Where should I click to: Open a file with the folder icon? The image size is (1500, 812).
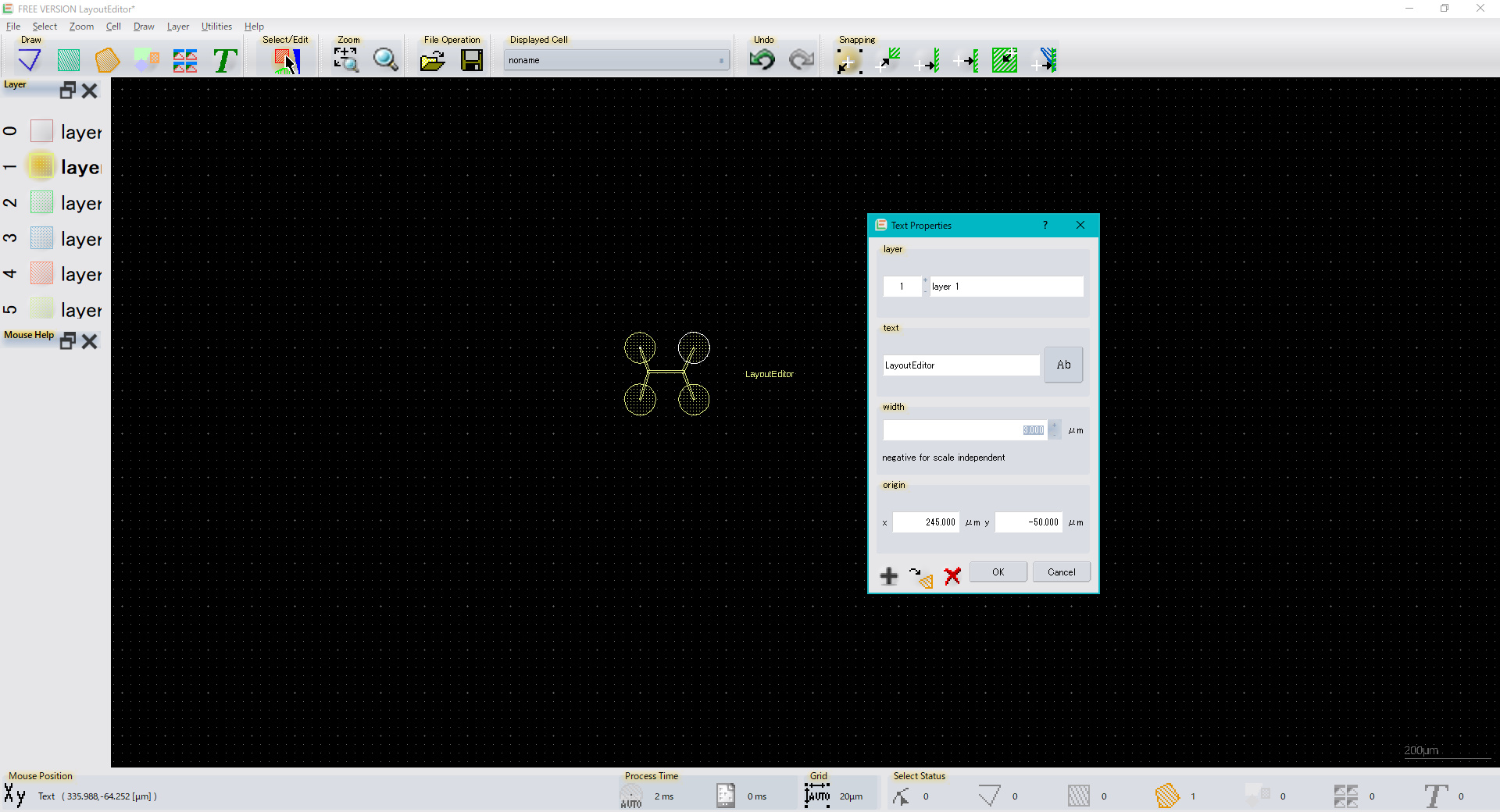(432, 60)
